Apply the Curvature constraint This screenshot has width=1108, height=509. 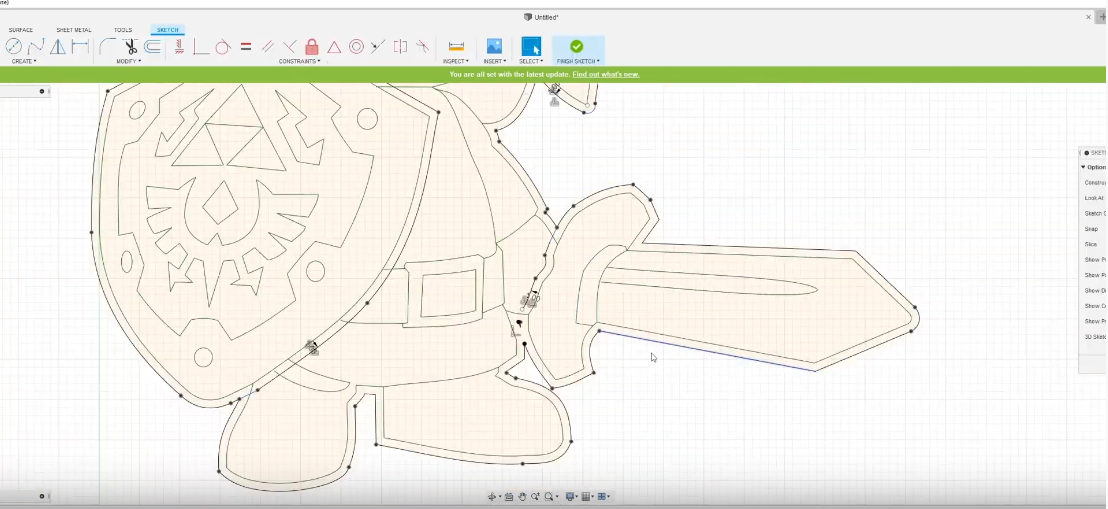(423, 47)
